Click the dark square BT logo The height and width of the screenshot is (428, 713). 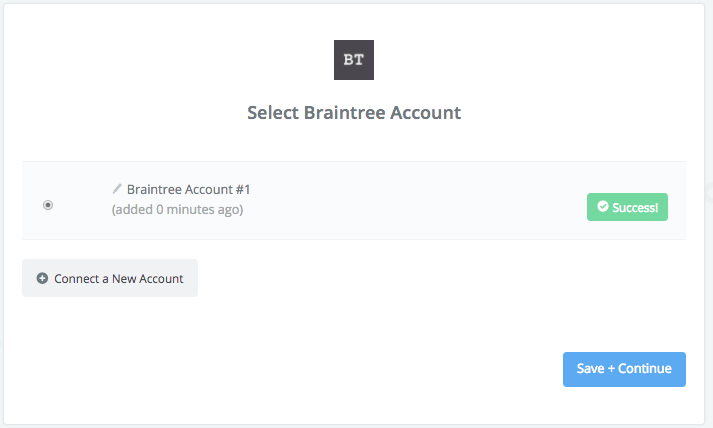coord(354,60)
